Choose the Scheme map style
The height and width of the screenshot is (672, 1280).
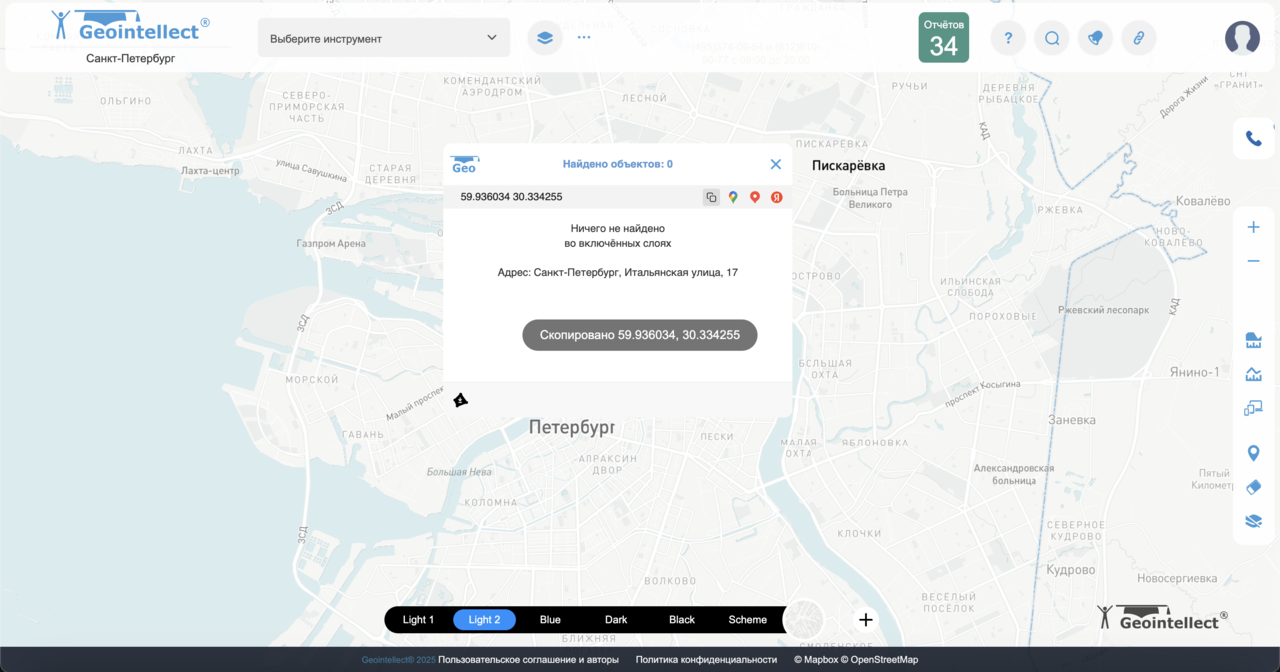click(747, 620)
